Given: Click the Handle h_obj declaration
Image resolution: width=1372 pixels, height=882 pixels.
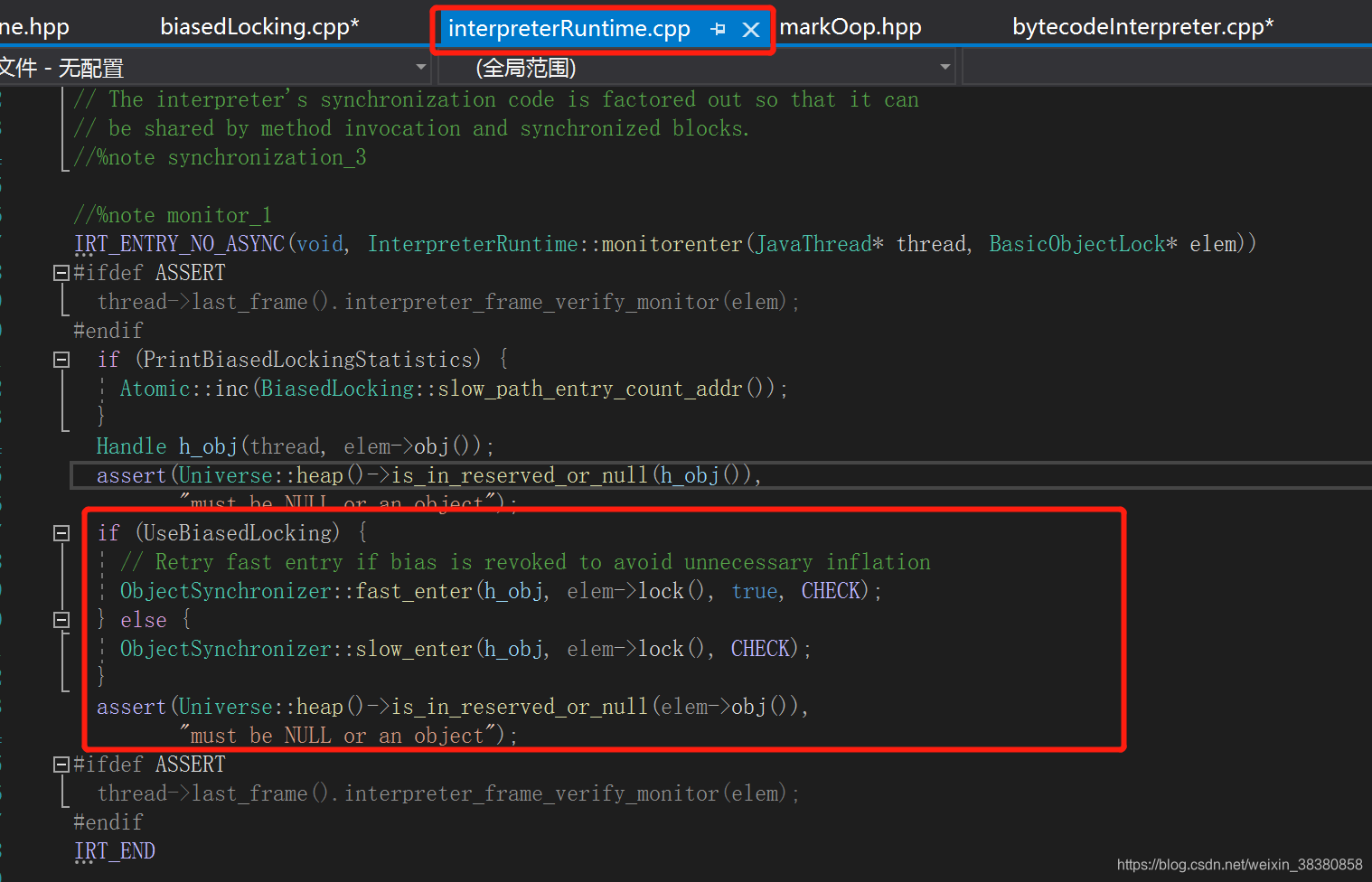Looking at the screenshot, I should [295, 446].
